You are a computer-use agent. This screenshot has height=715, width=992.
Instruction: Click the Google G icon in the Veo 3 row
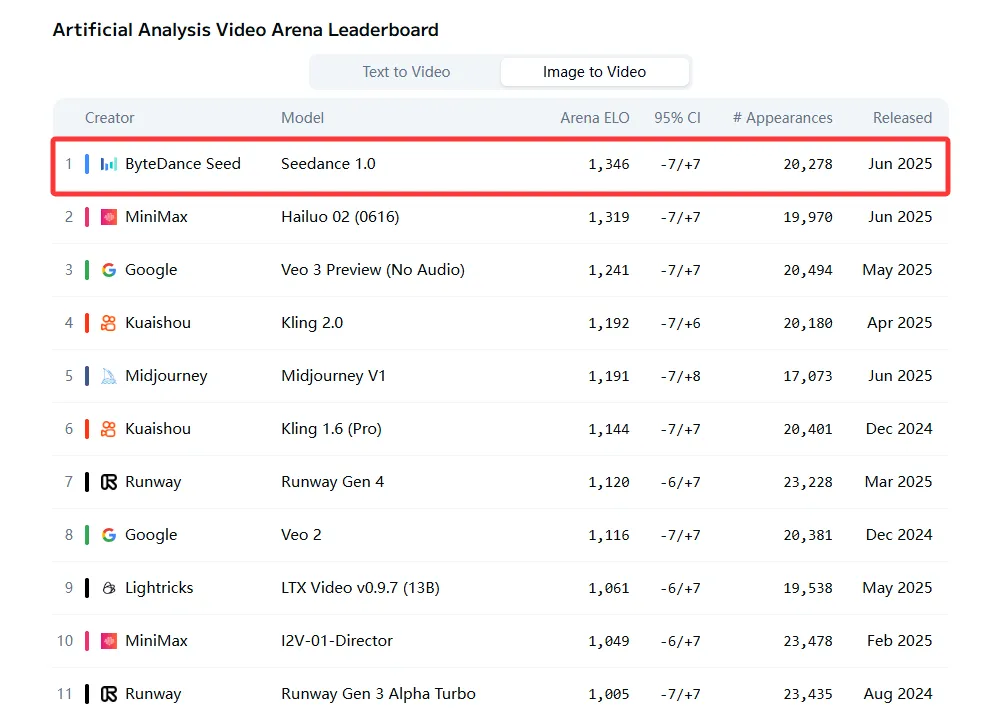click(x=108, y=269)
